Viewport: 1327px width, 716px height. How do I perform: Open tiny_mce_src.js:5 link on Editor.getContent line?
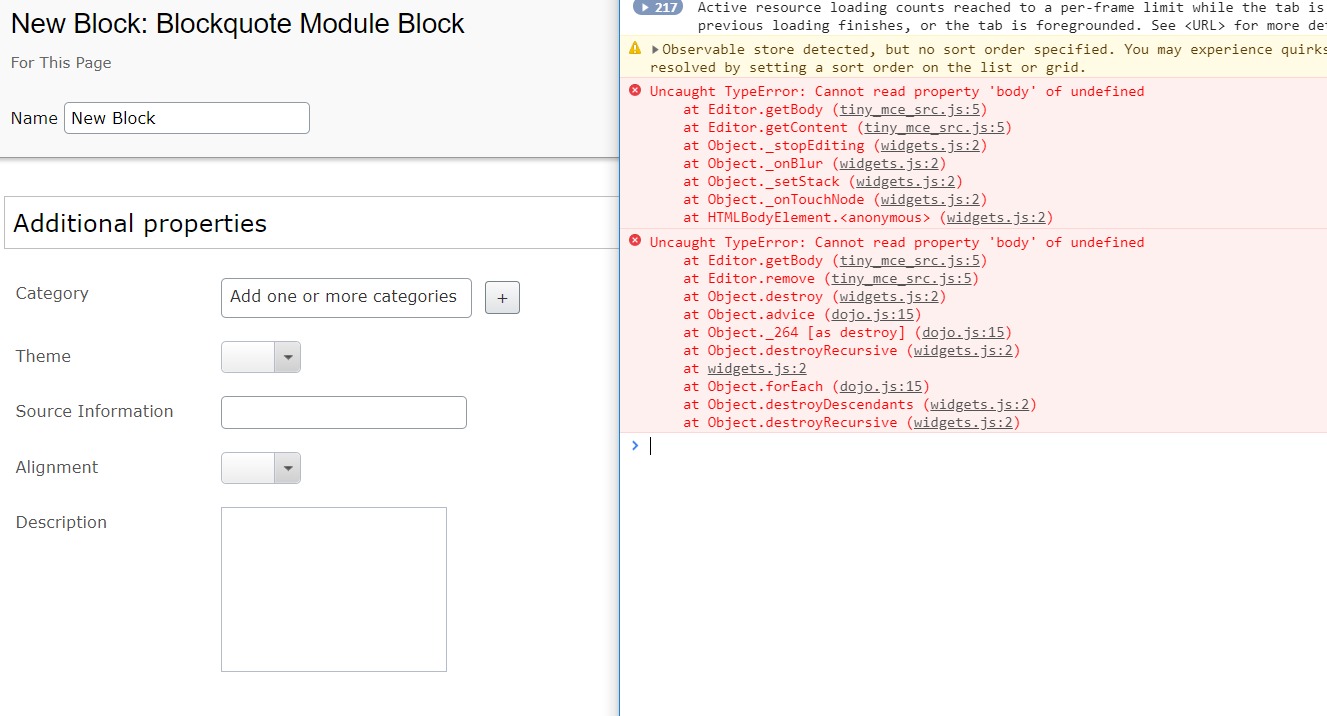tap(936, 127)
